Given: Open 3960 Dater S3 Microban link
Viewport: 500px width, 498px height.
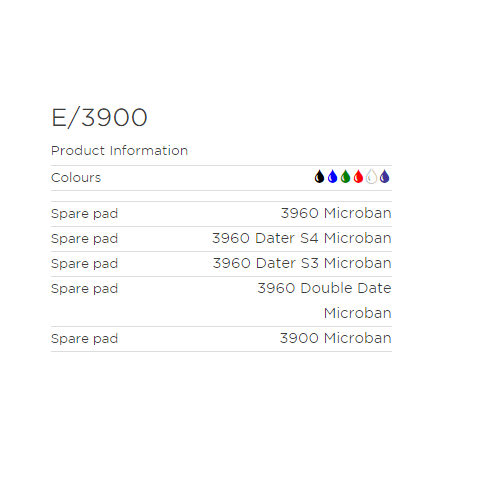Looking at the screenshot, I should point(302,263).
